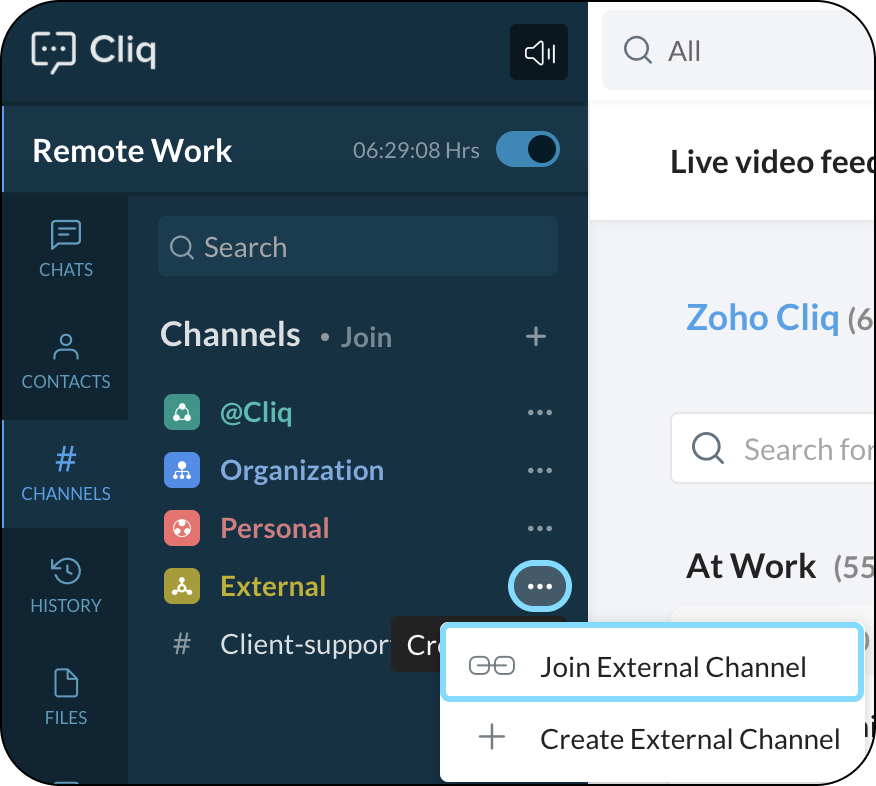
Task: Focus the top All search bar
Action: (739, 50)
